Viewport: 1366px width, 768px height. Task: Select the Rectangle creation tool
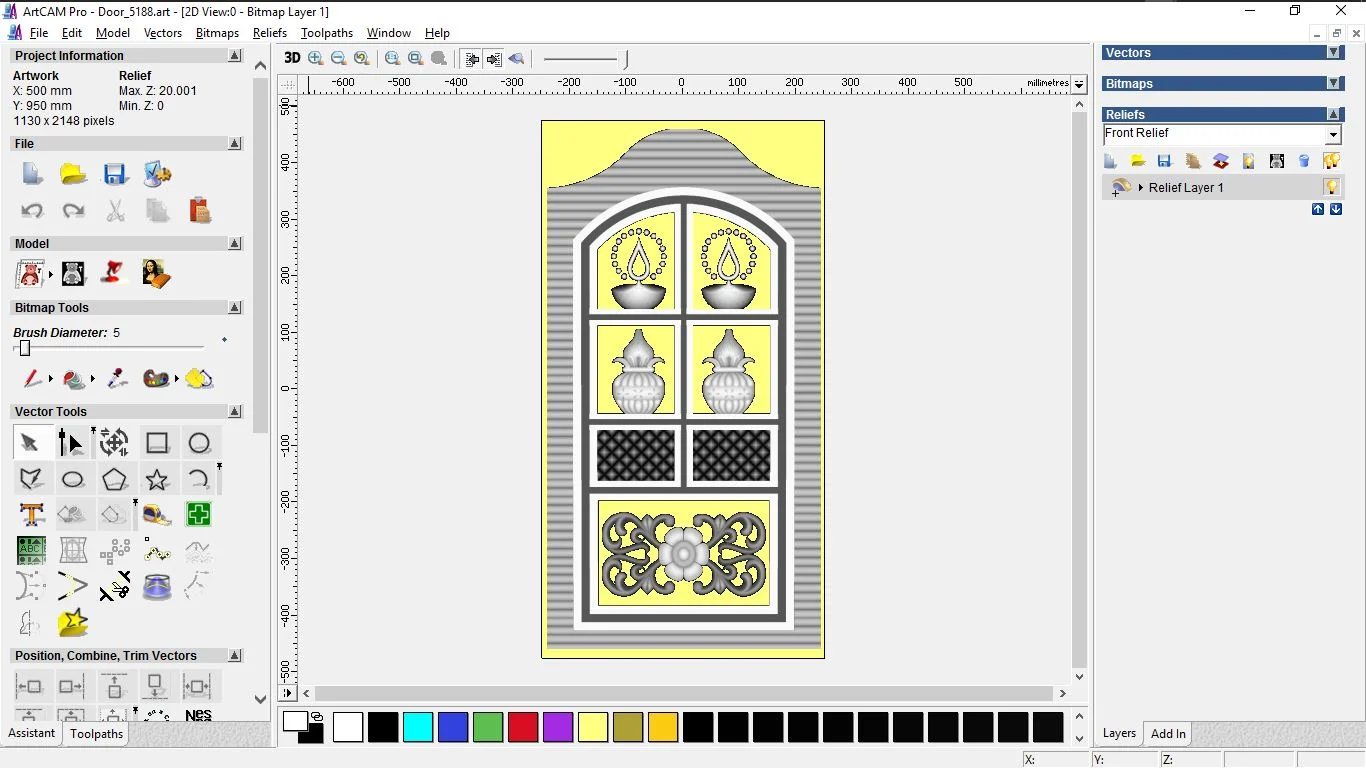[159, 443]
